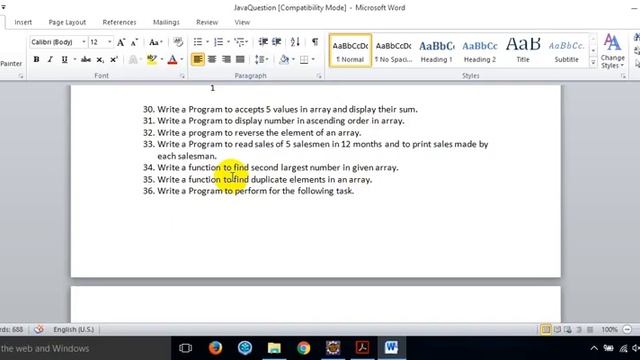
Task: Toggle Bold formatting
Action: coord(36,60)
